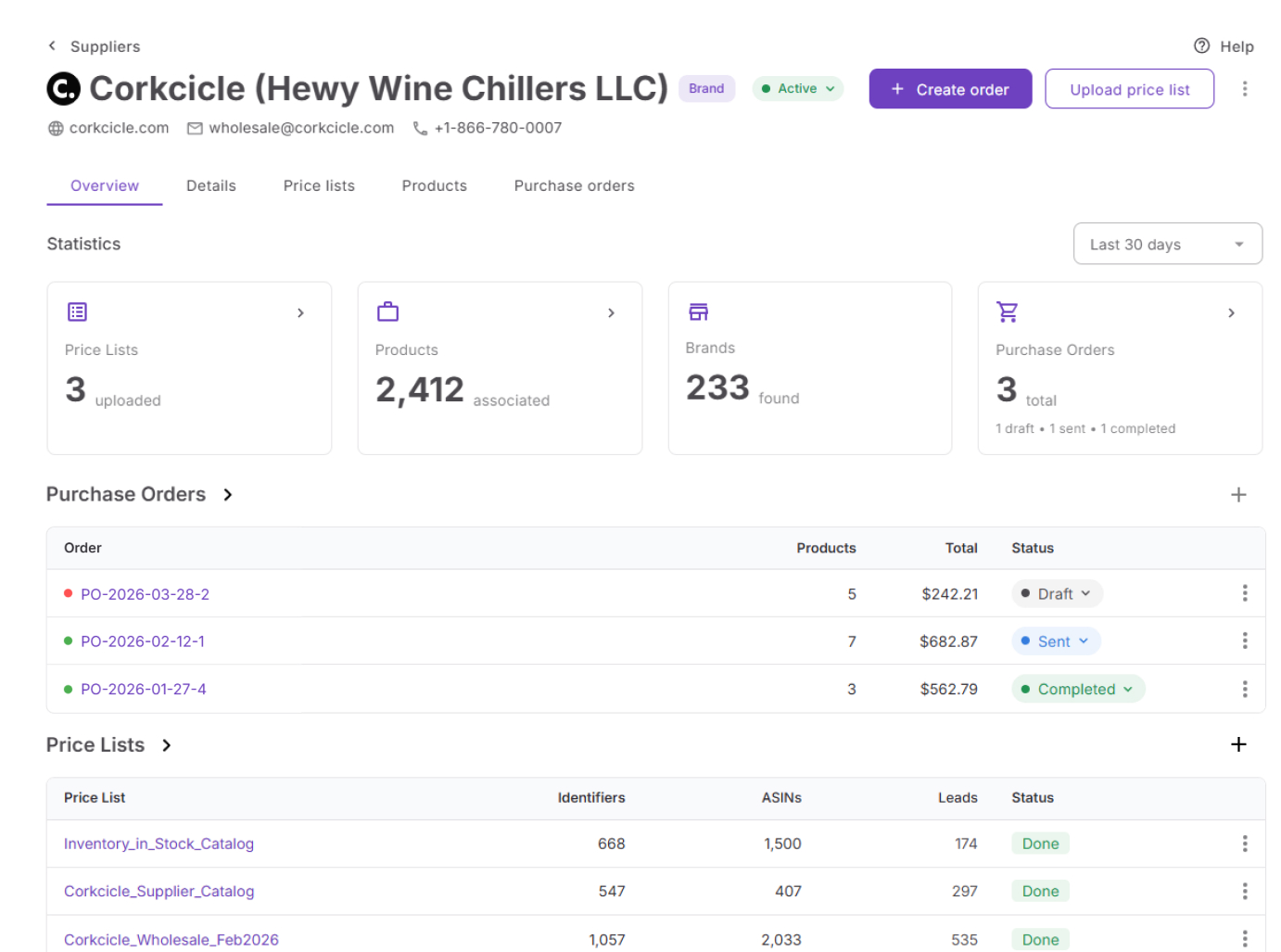Viewport: 1281px width, 952px height.
Task: Open the Active status dropdown
Action: pyautogui.click(x=797, y=89)
